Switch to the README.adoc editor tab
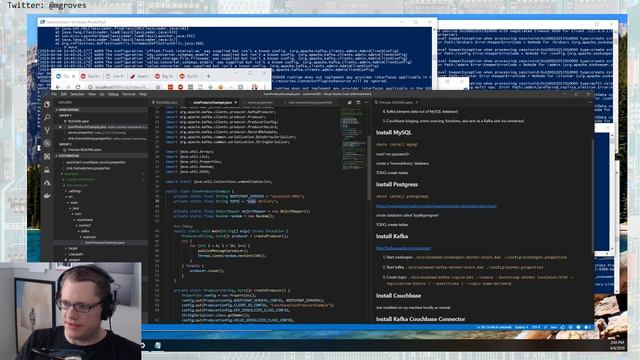This screenshot has width=640, height=360. 167,102
